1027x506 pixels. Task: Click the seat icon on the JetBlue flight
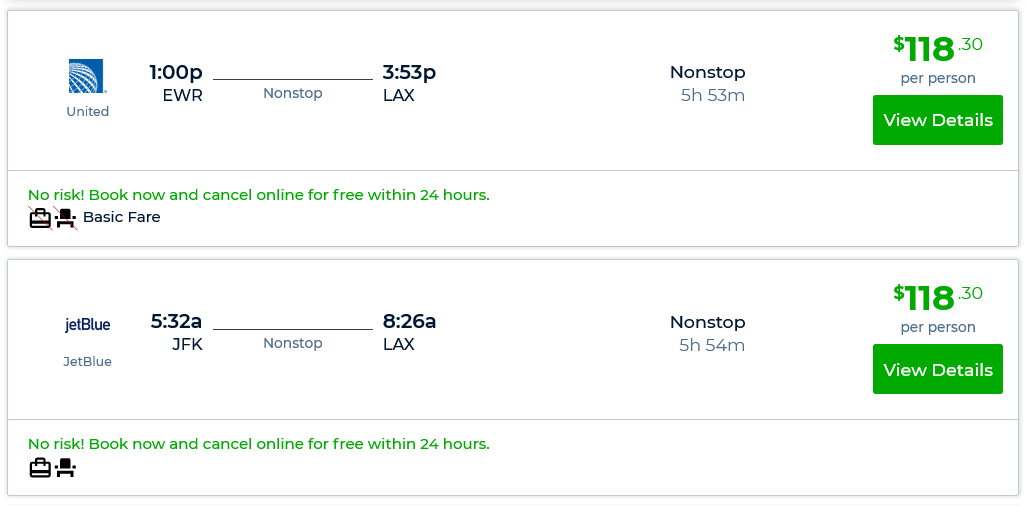tap(66, 467)
